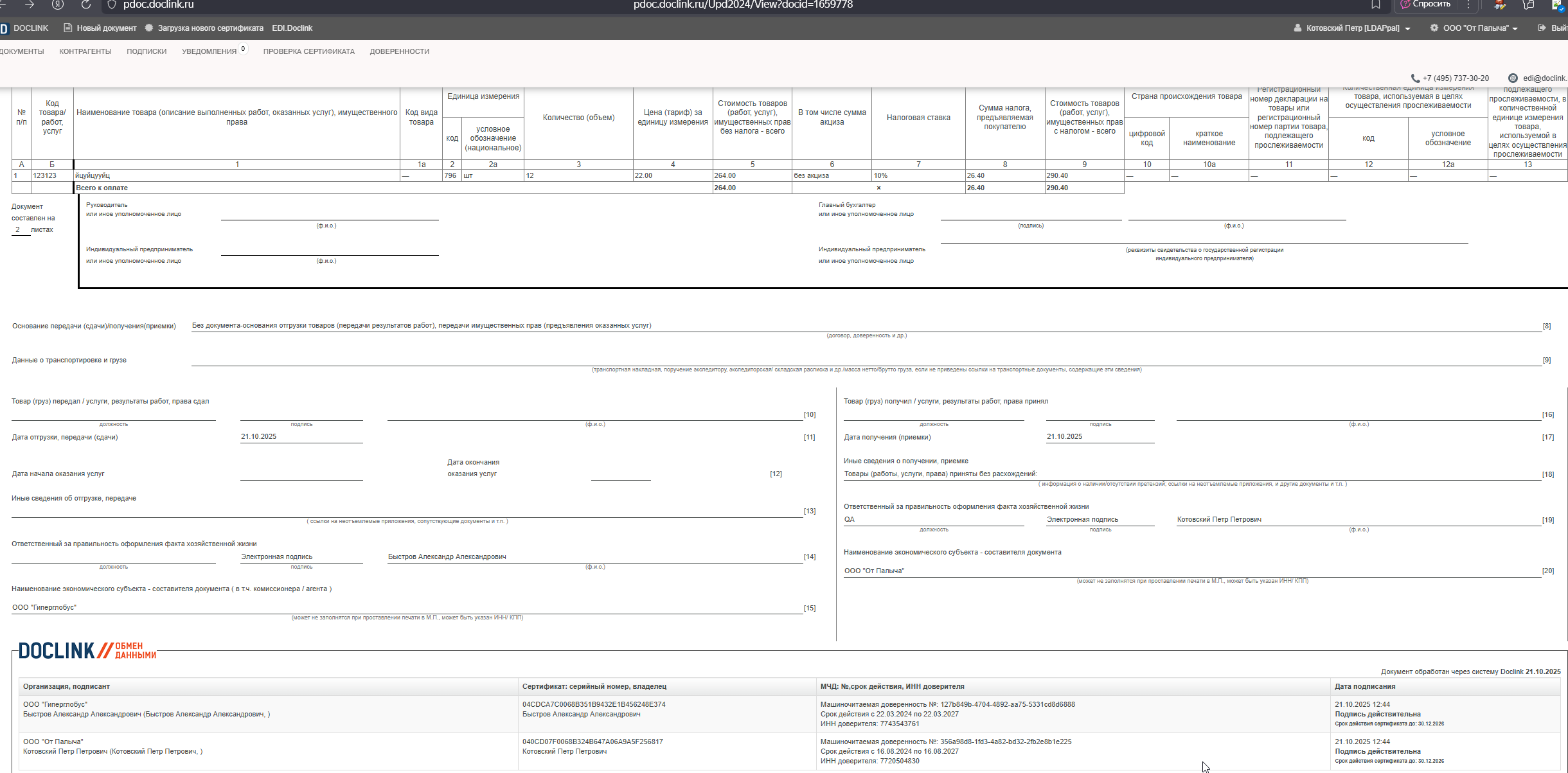Click the shield site-protection icon
Image resolution: width=1568 pixels, height=773 pixels.
pyautogui.click(x=111, y=4)
